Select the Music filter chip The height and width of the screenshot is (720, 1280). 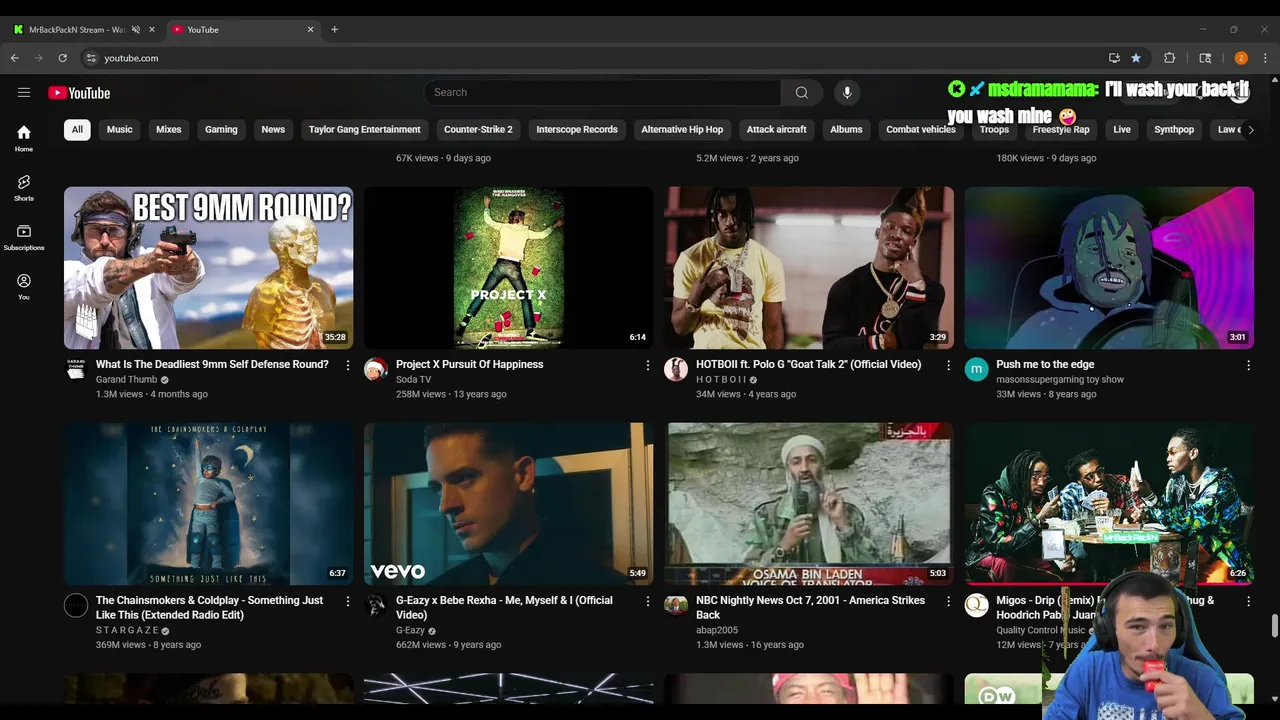click(x=119, y=129)
